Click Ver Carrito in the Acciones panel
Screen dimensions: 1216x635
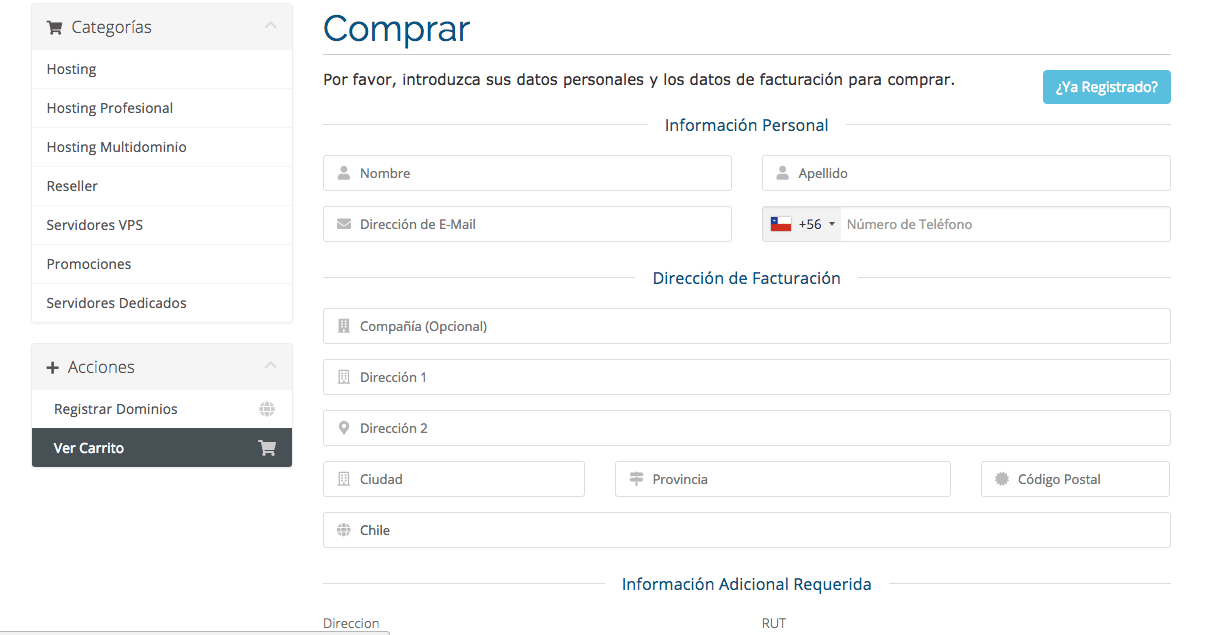click(162, 448)
